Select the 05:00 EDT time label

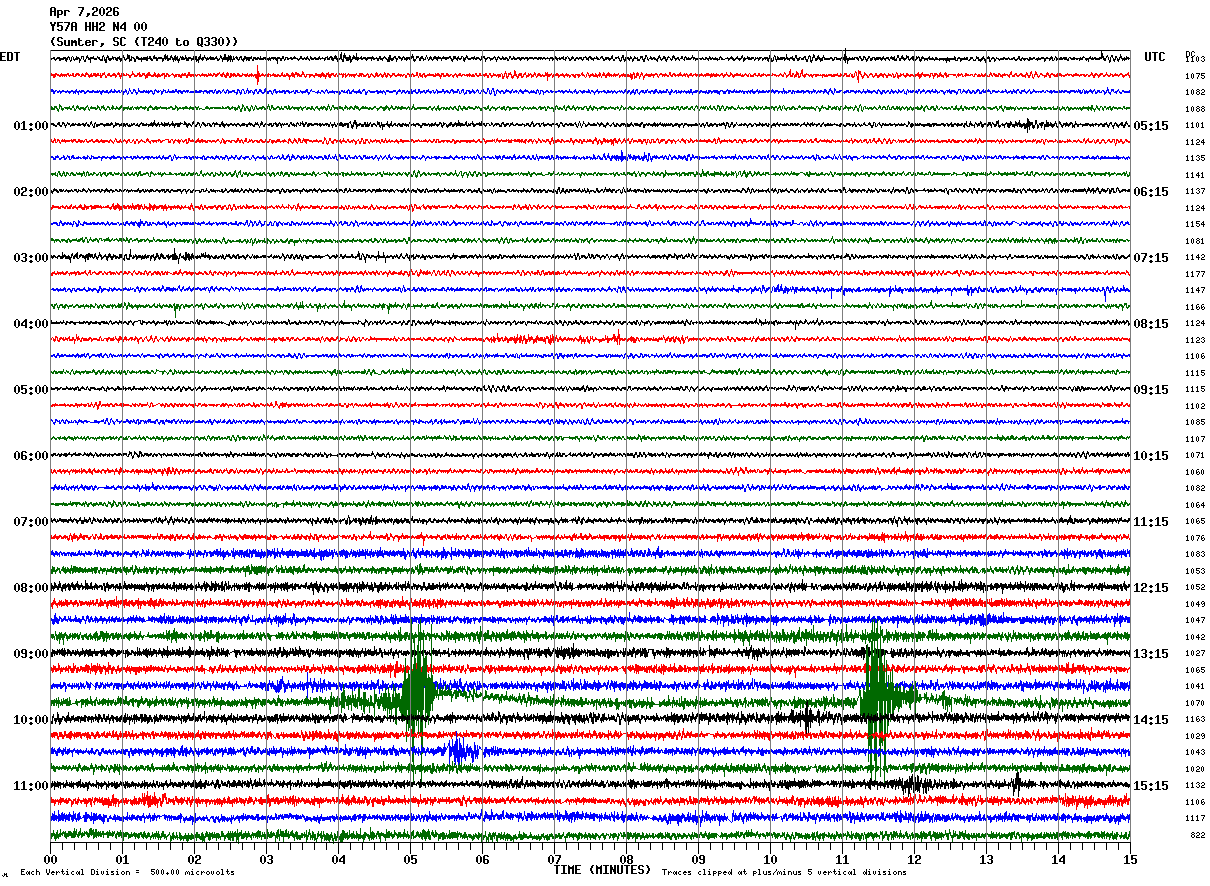30,390
